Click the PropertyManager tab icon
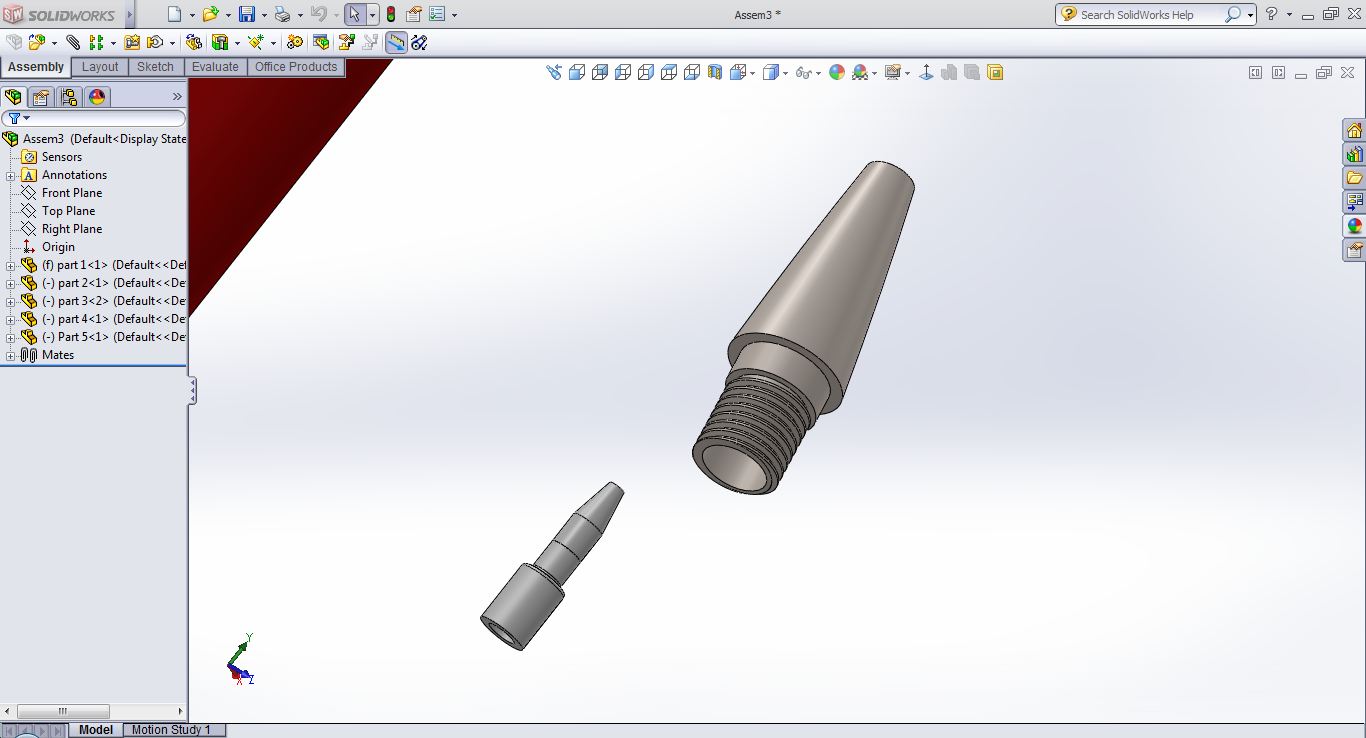Viewport: 1366px width, 738px height. [40, 97]
